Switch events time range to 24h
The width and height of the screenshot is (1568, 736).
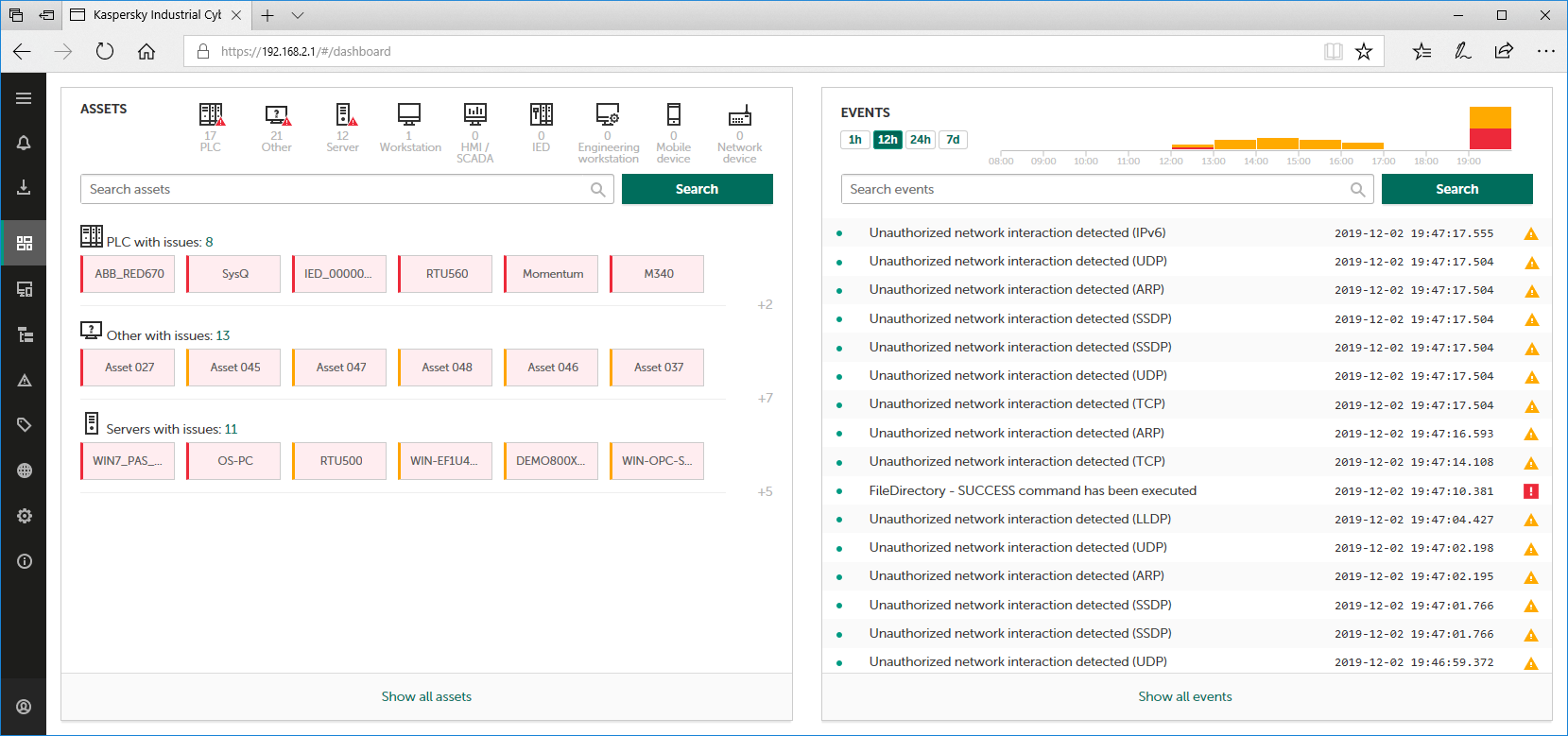tap(920, 140)
